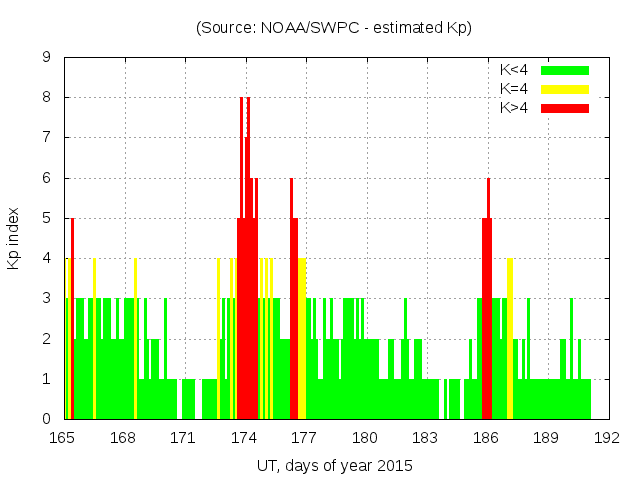
Task: Click the x-axis tick label 165
Action: [x=63, y=437]
